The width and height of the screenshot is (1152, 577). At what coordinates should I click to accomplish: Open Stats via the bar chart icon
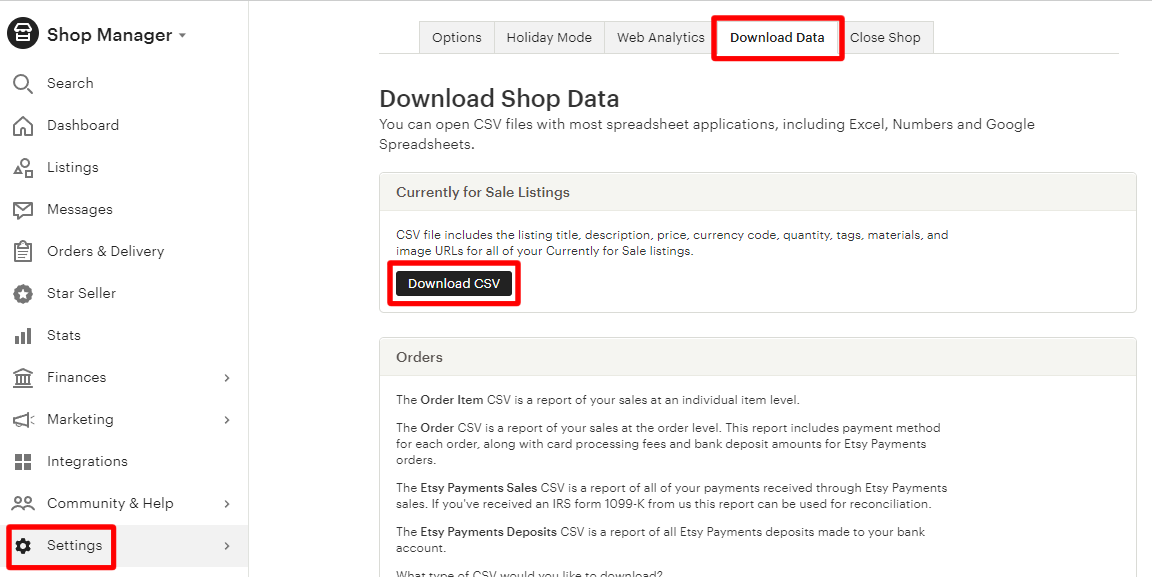coord(23,336)
